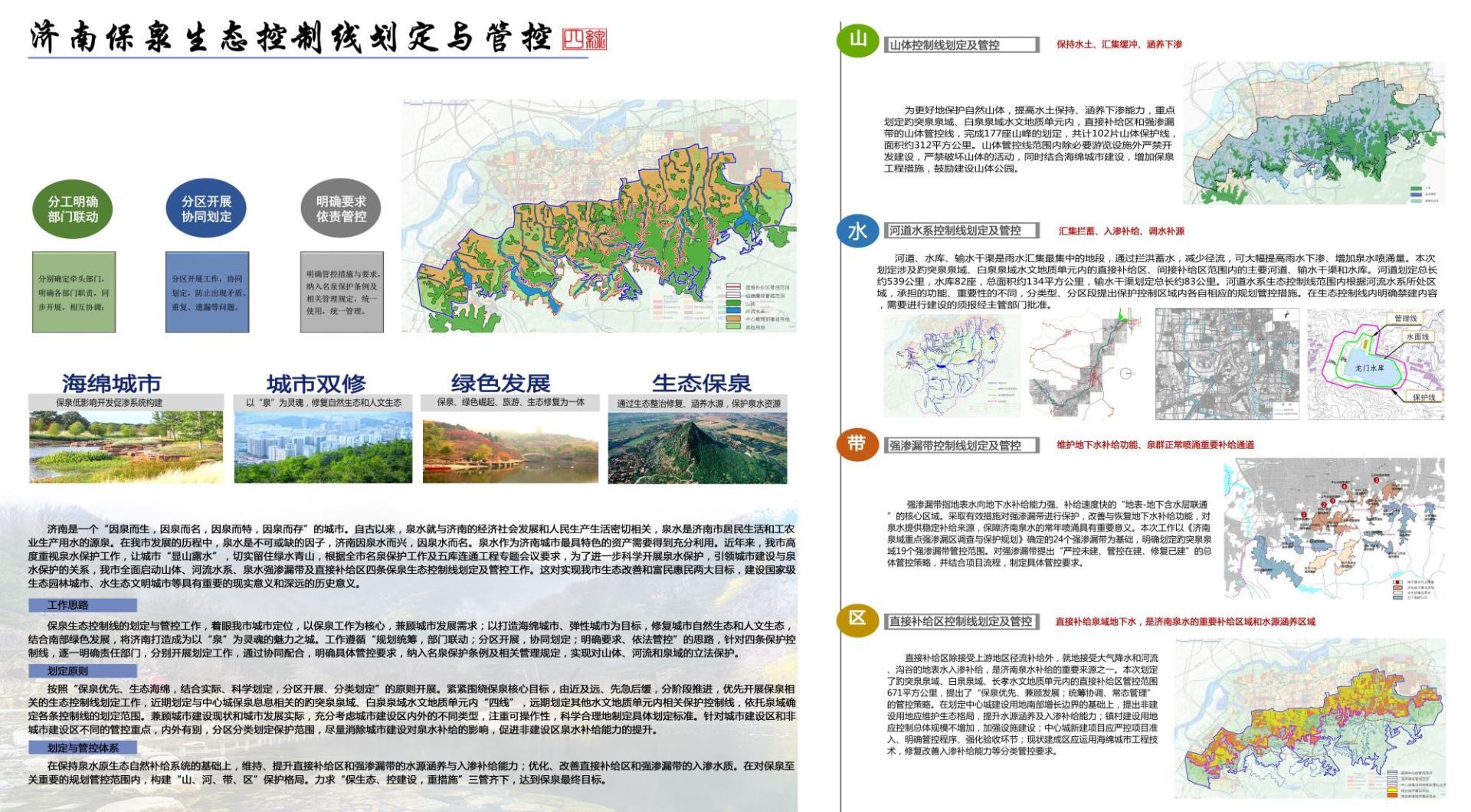Click the red 四线 seal stamp
Image resolution: width=1471 pixels, height=812 pixels.
tap(585, 40)
